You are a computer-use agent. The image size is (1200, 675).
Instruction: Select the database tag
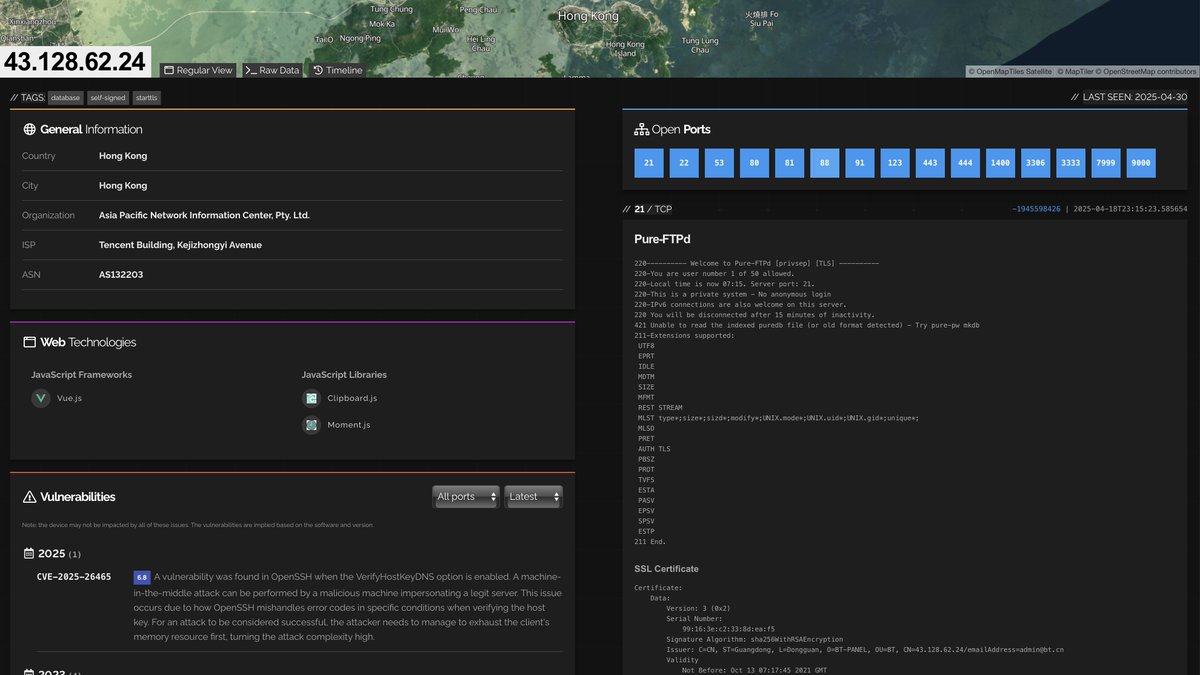click(x=65, y=98)
